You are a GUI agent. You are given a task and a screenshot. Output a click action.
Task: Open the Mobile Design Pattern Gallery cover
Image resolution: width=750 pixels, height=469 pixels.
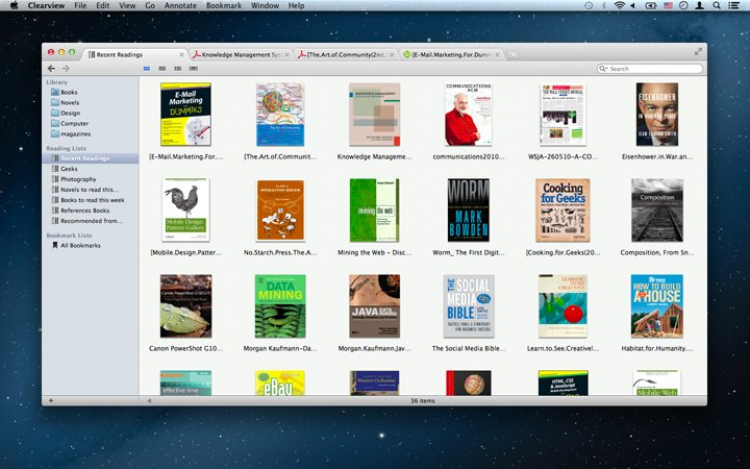(186, 210)
